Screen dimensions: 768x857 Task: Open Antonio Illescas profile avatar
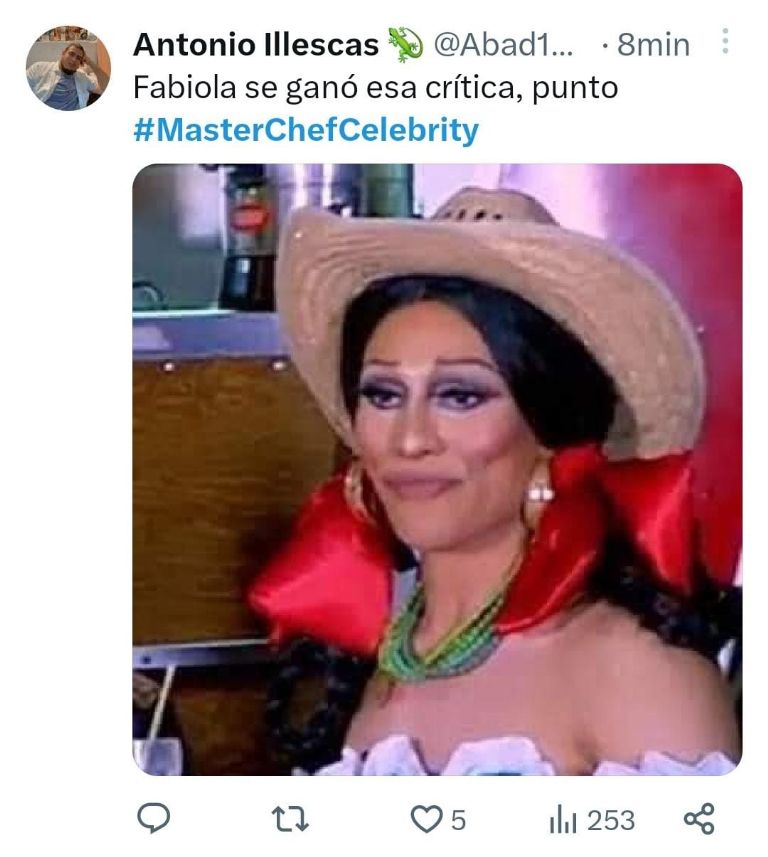(68, 68)
